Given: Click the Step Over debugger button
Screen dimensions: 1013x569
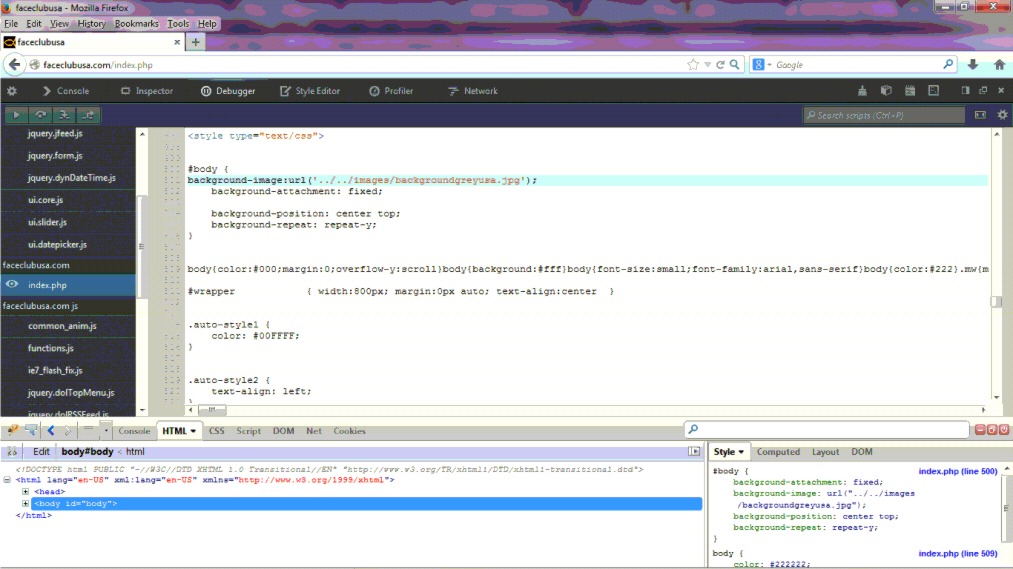Looking at the screenshot, I should (41, 115).
